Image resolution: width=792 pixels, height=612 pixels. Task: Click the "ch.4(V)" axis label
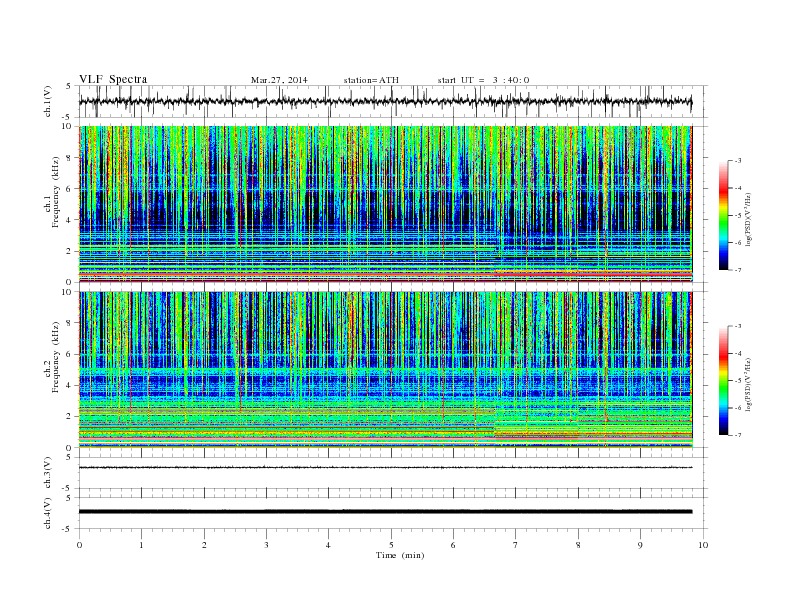pyautogui.click(x=47, y=513)
